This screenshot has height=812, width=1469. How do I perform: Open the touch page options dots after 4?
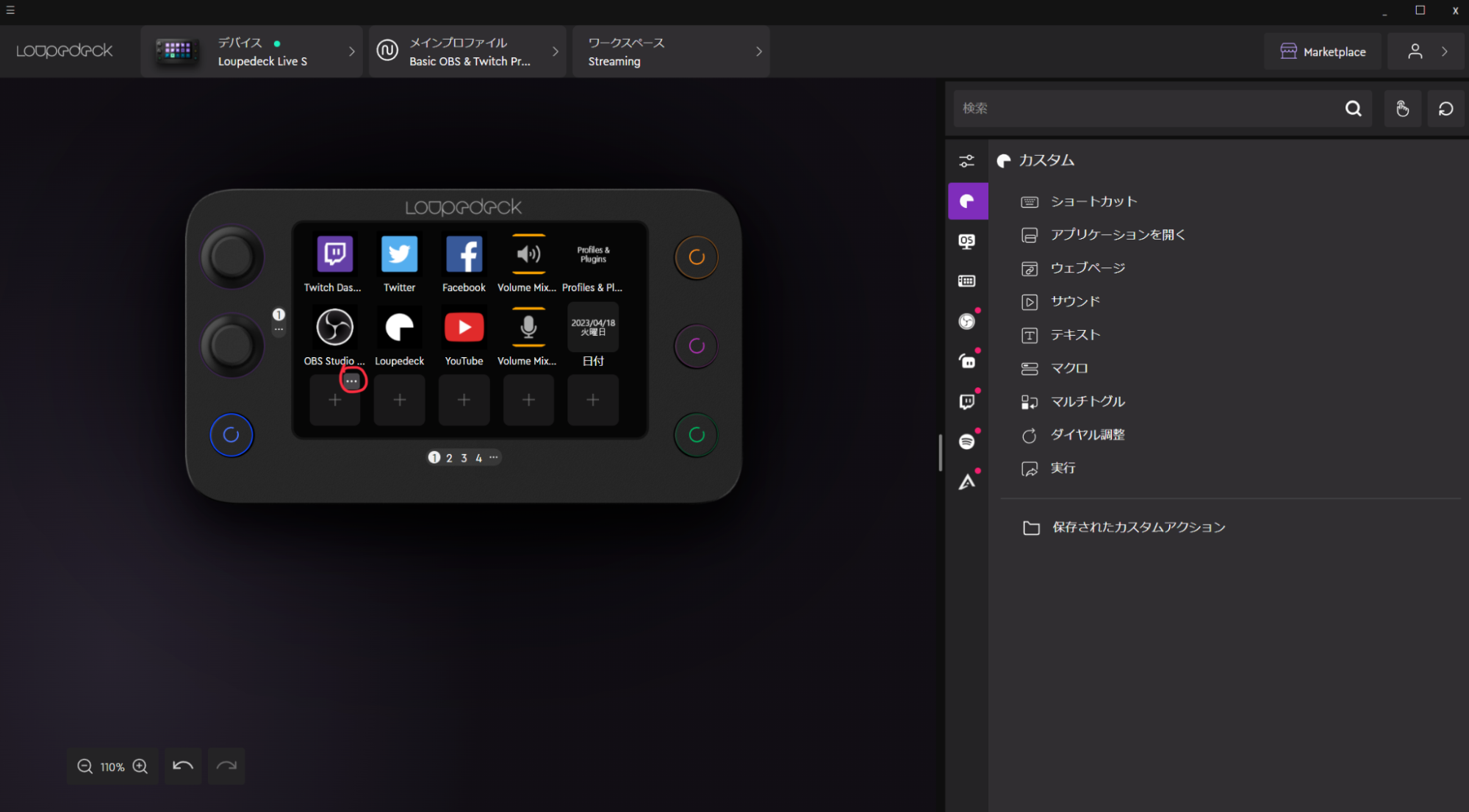coord(494,457)
